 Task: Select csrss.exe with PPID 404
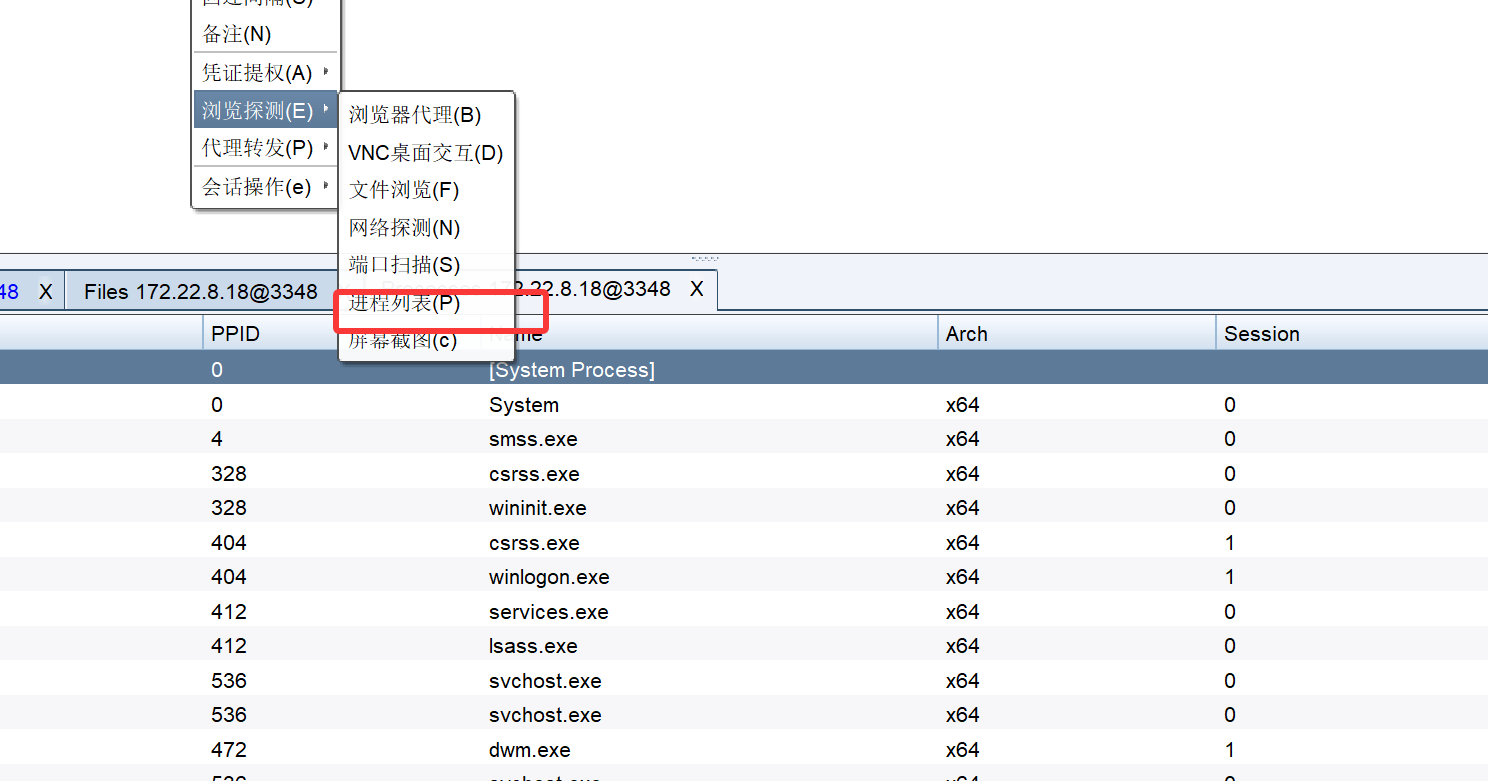coord(744,543)
